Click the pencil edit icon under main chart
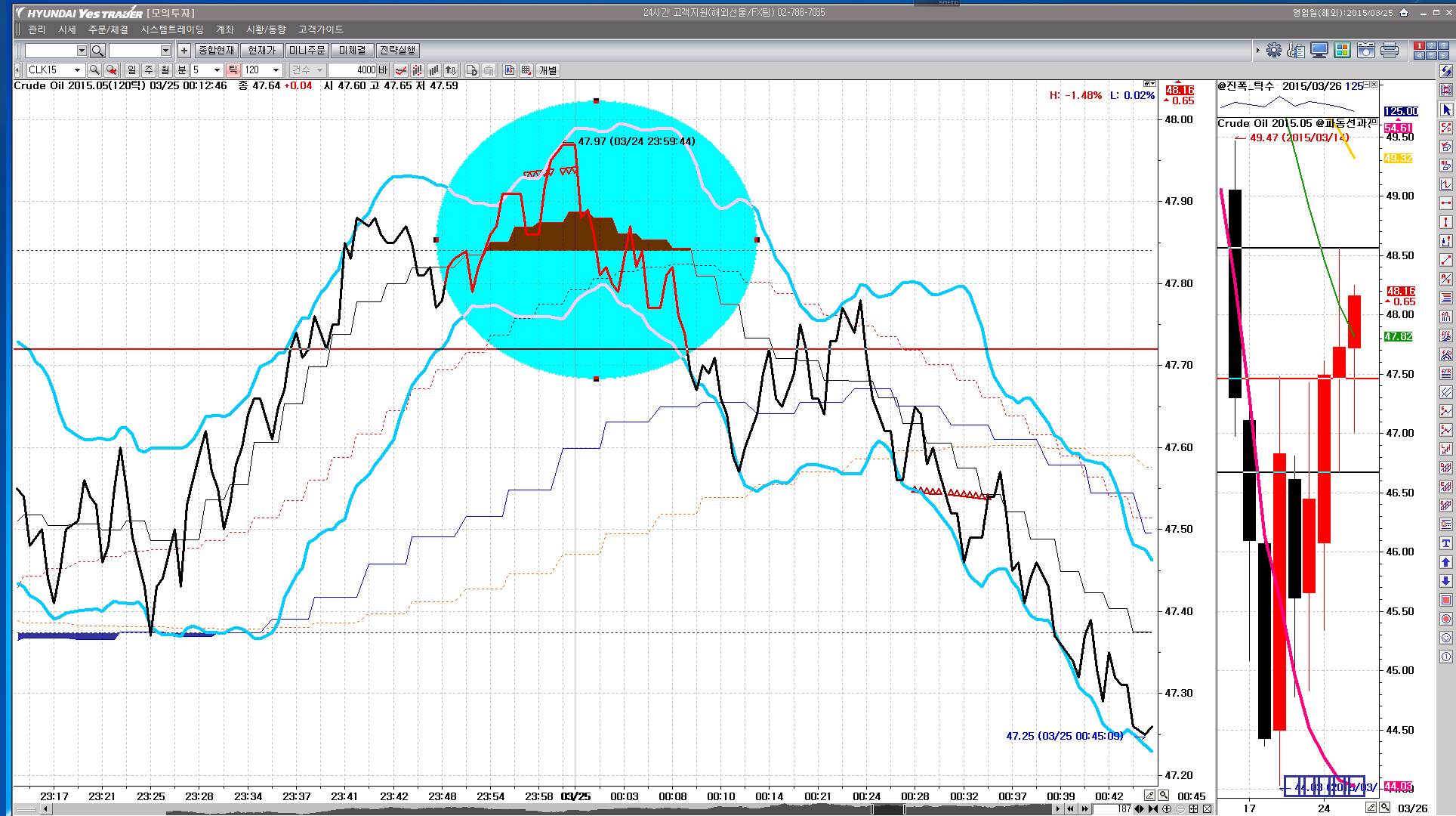Image resolution: width=1456 pixels, height=816 pixels. coord(1149,795)
